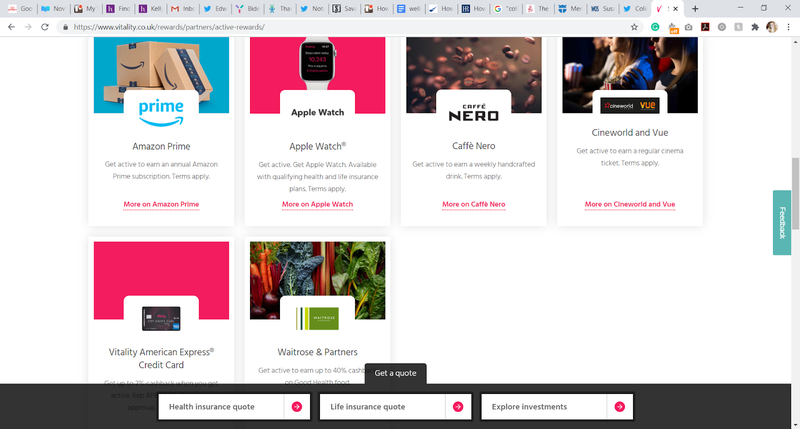Open the More on Caffè Nero link
This screenshot has height=429, width=800.
pos(473,204)
